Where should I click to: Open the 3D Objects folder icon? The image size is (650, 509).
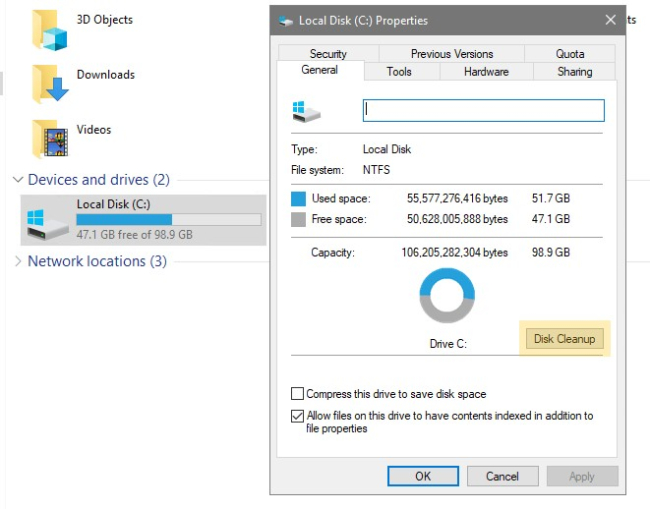(49, 30)
